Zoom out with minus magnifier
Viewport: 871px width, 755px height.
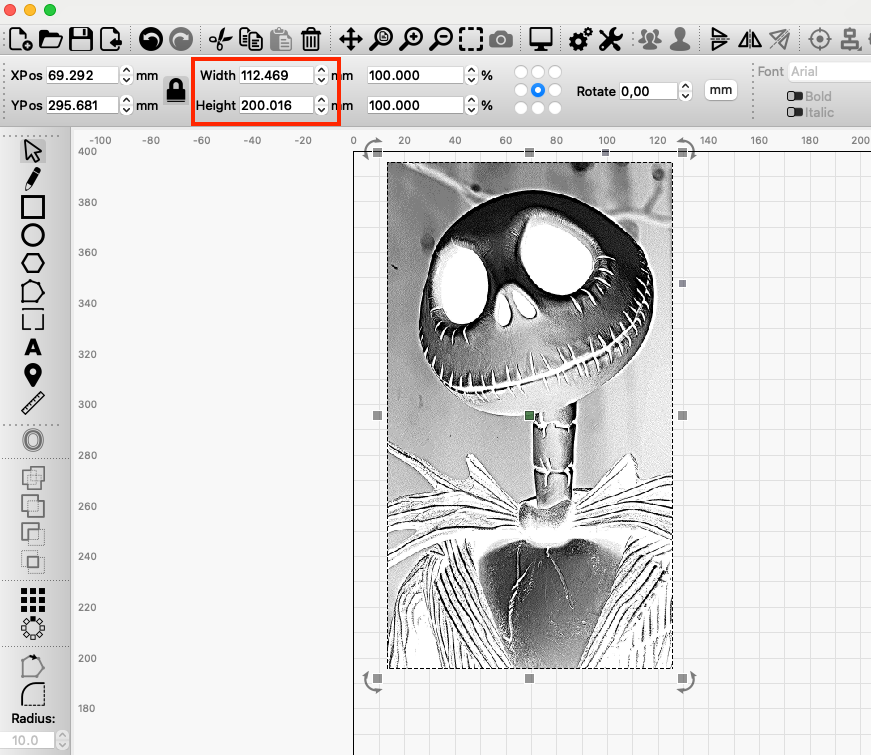coord(441,39)
